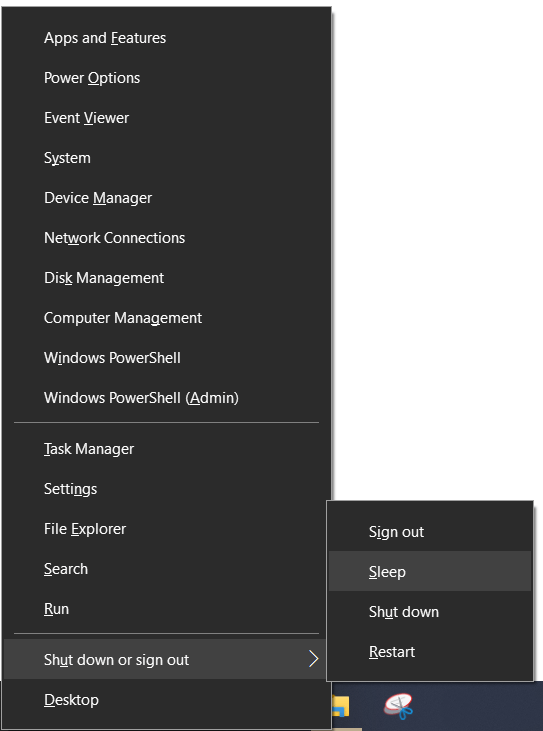
Task: Choose Shut down in the submenu
Action: (x=430, y=612)
